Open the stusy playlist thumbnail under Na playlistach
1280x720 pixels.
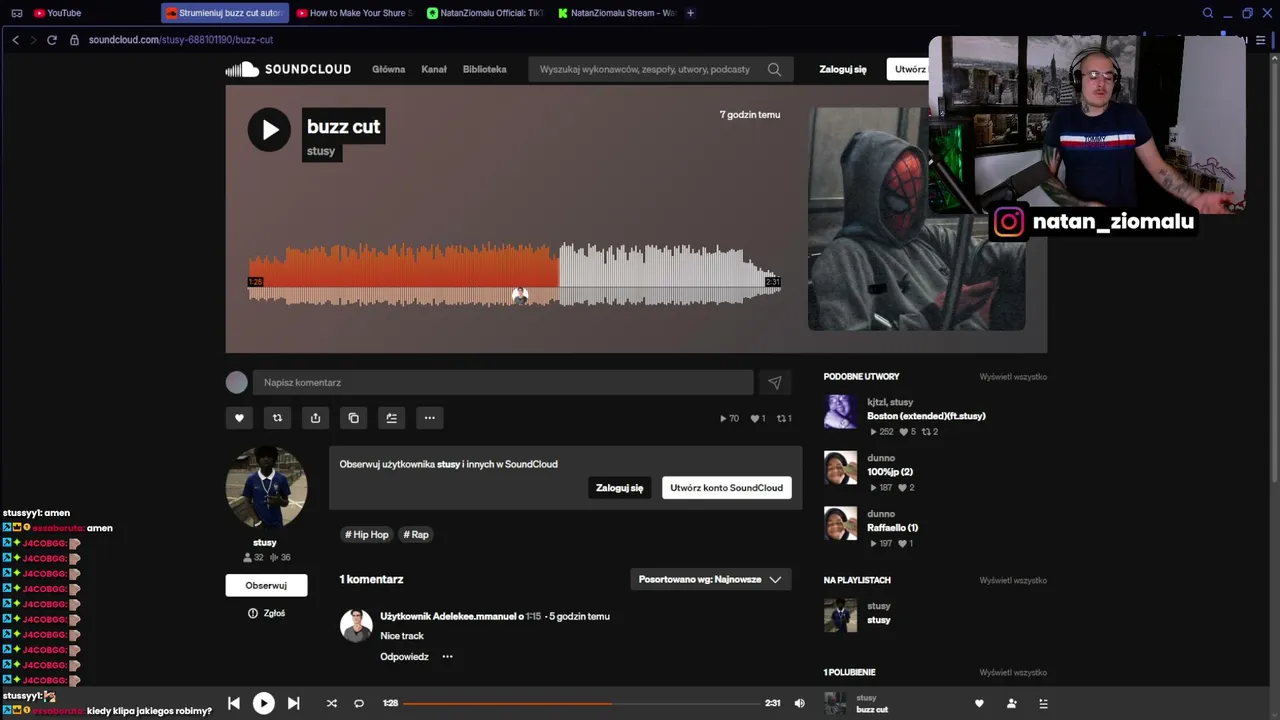[840, 615]
